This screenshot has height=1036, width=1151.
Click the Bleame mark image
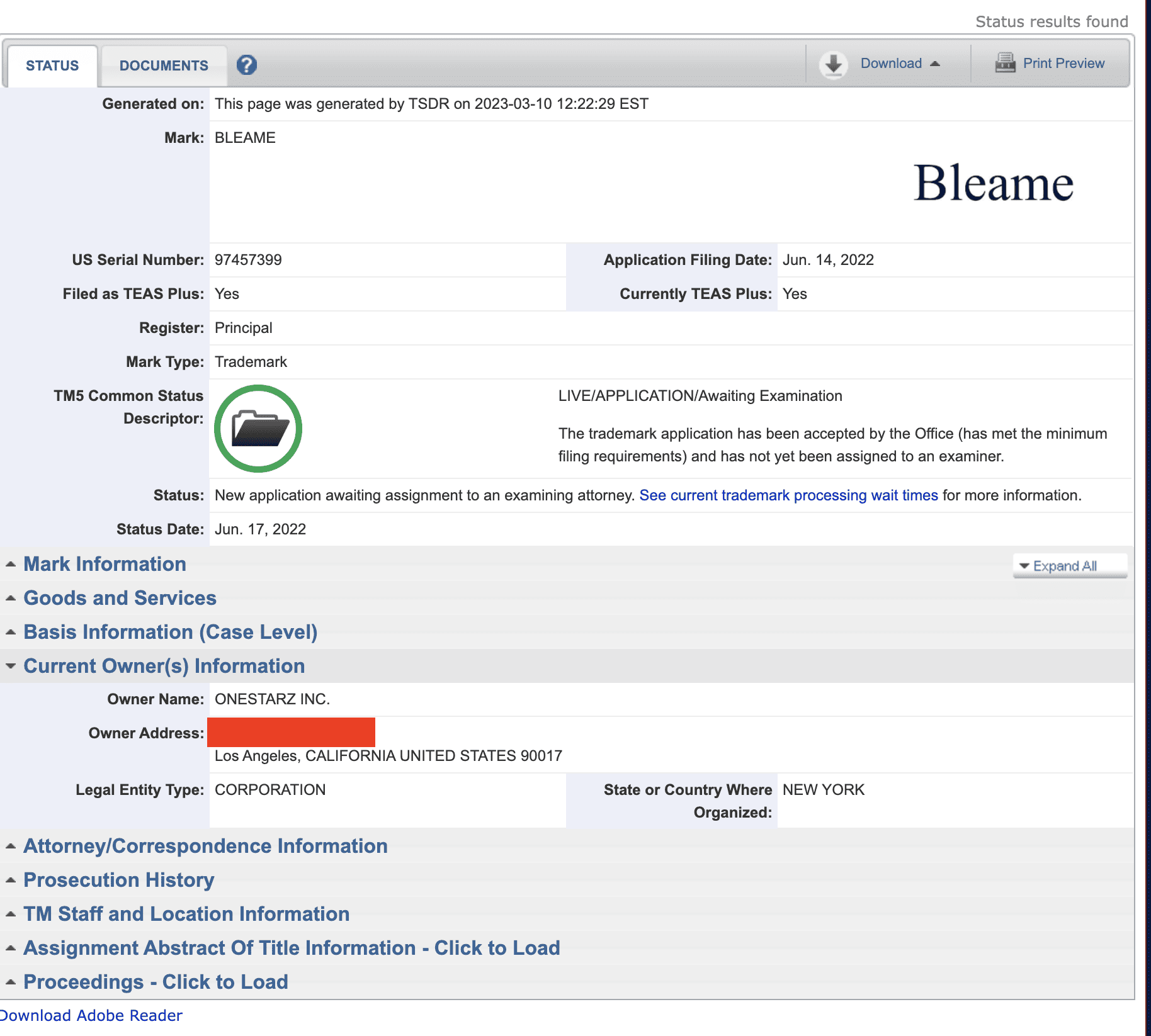tap(993, 184)
